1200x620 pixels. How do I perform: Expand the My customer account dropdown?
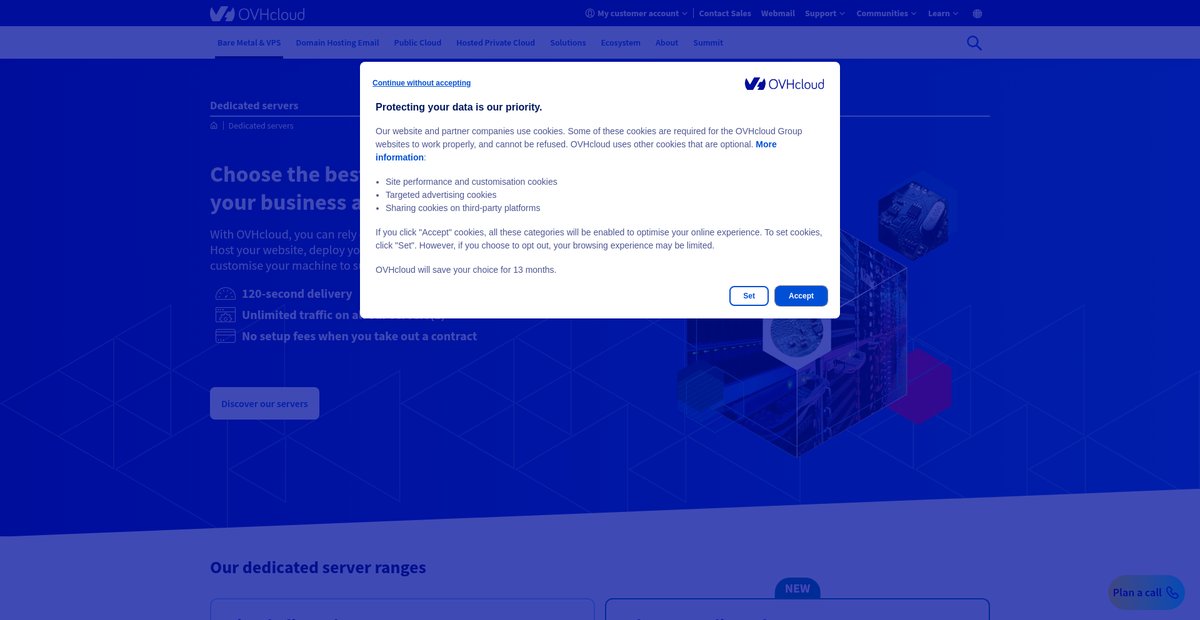click(637, 14)
